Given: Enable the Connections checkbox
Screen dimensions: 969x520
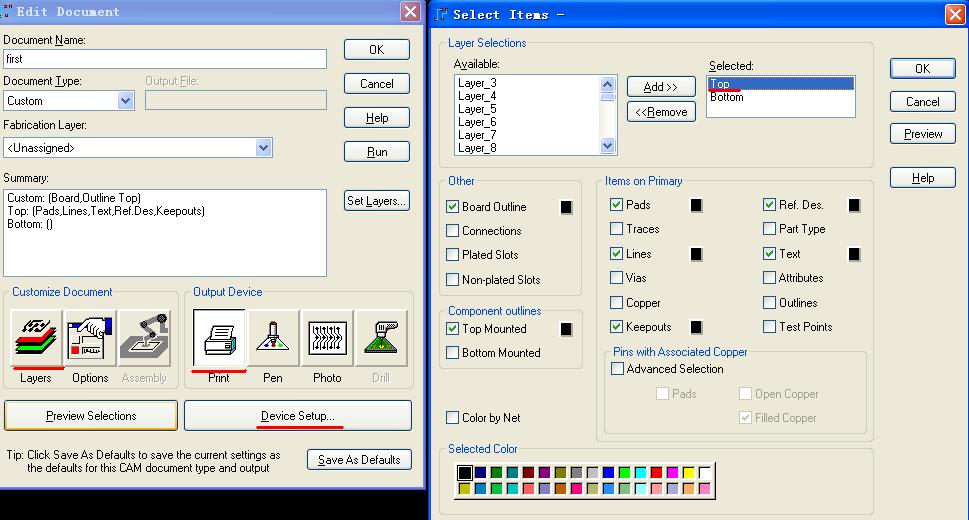Looking at the screenshot, I should coord(452,231).
